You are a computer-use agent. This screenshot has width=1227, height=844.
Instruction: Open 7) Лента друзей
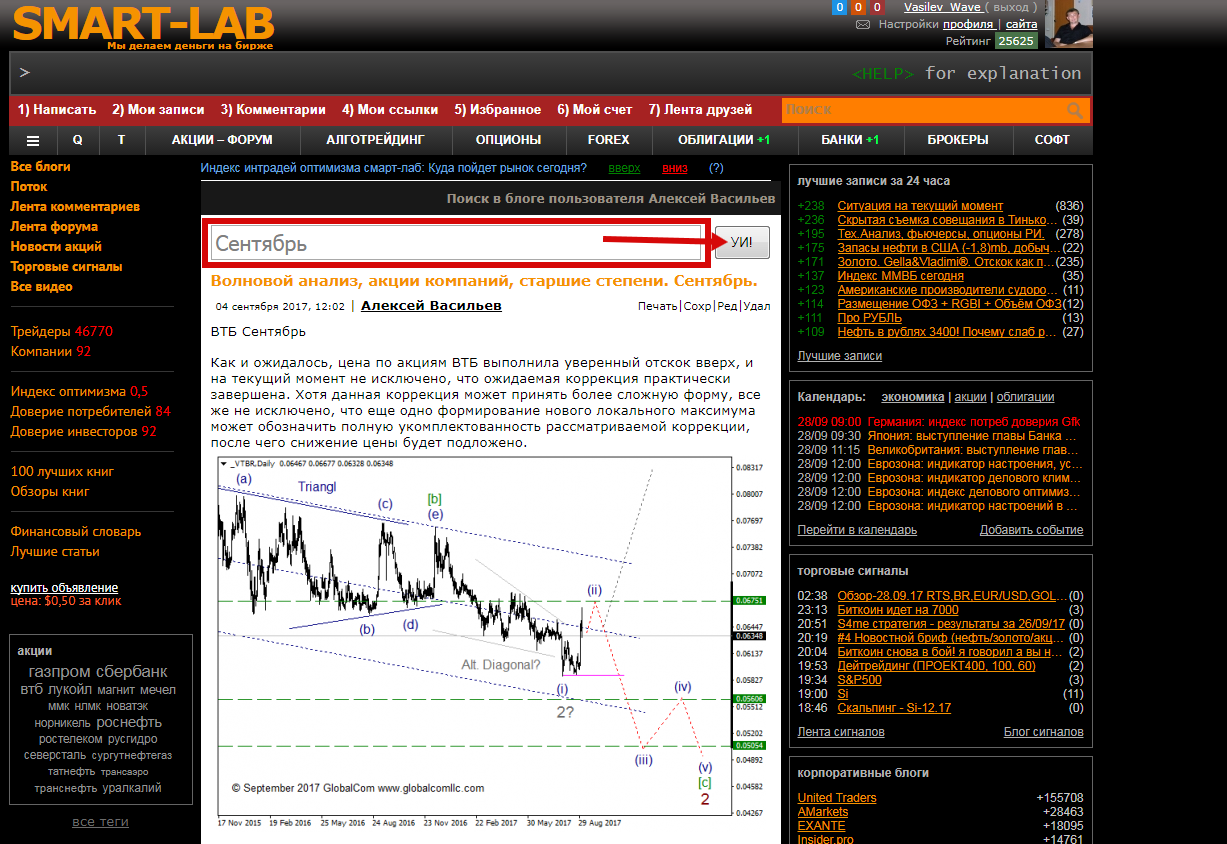pyautogui.click(x=700, y=110)
